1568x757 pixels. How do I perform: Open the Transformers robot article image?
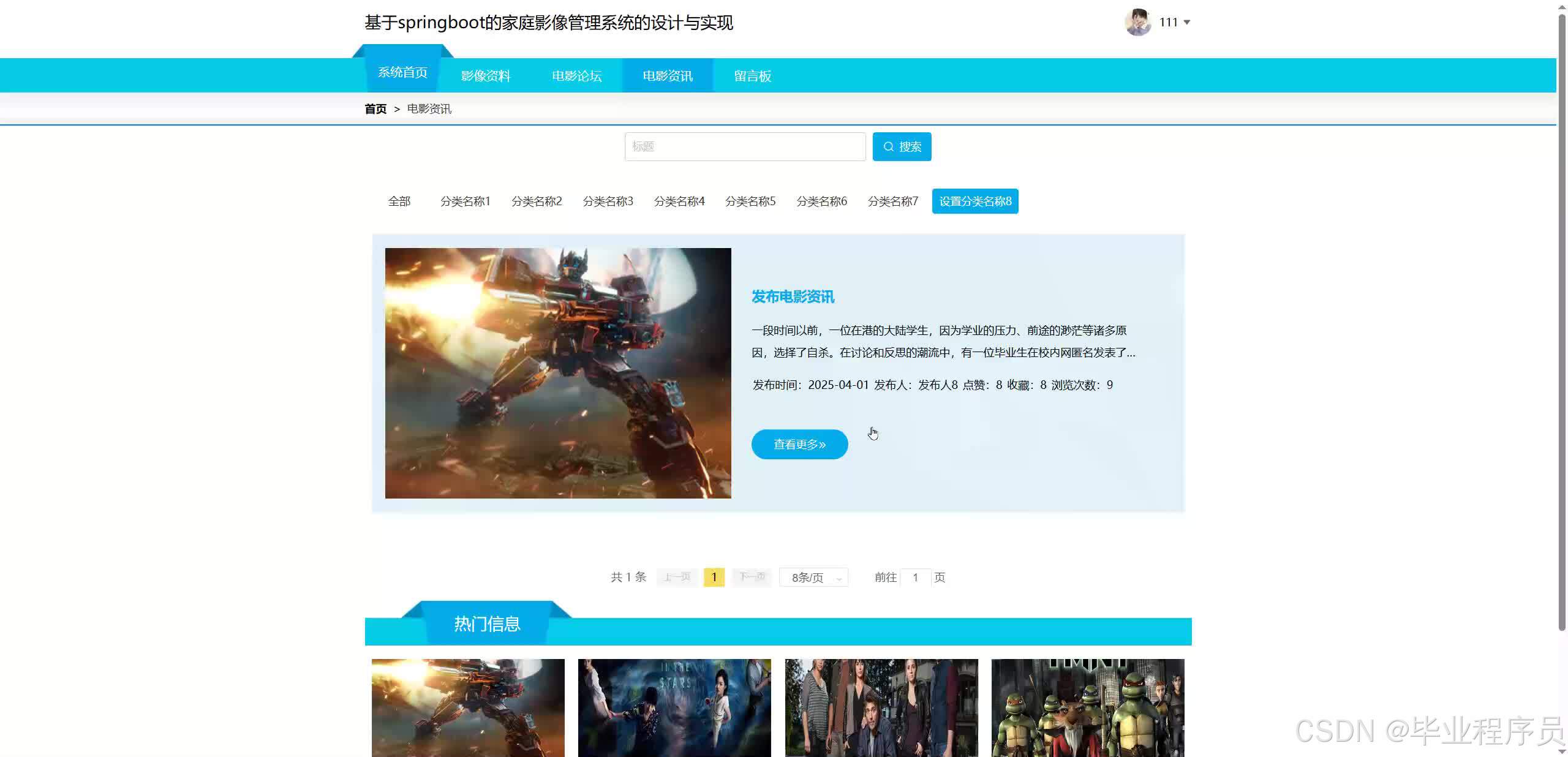557,372
